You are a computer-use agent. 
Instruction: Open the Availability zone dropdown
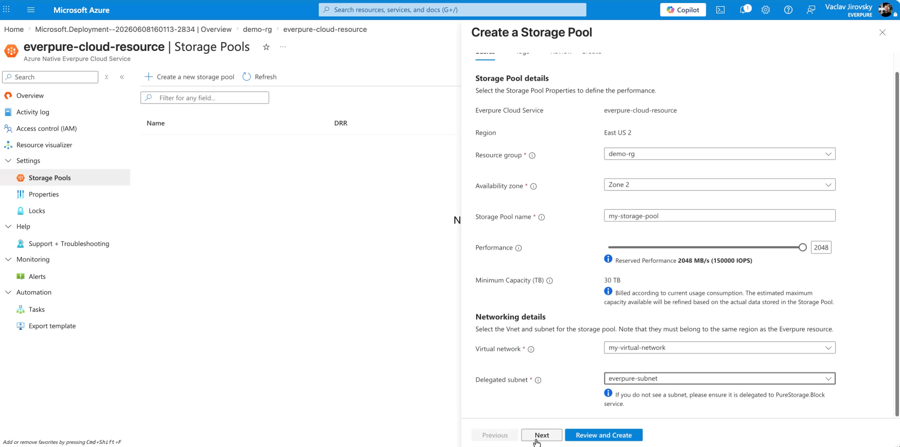[720, 185]
